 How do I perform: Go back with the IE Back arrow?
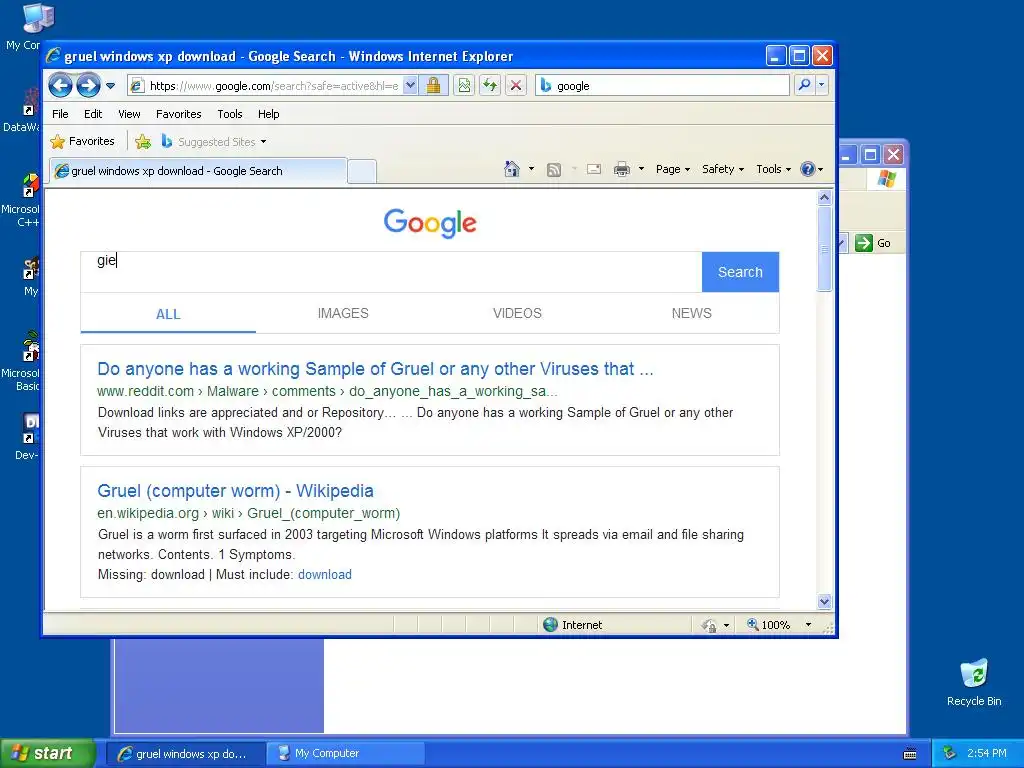click(x=61, y=85)
